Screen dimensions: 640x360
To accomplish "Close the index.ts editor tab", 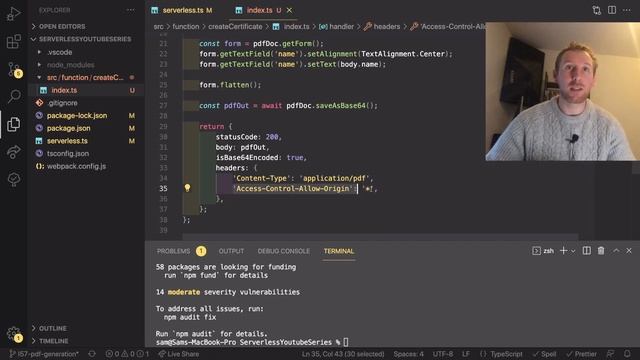I will tap(289, 10).
